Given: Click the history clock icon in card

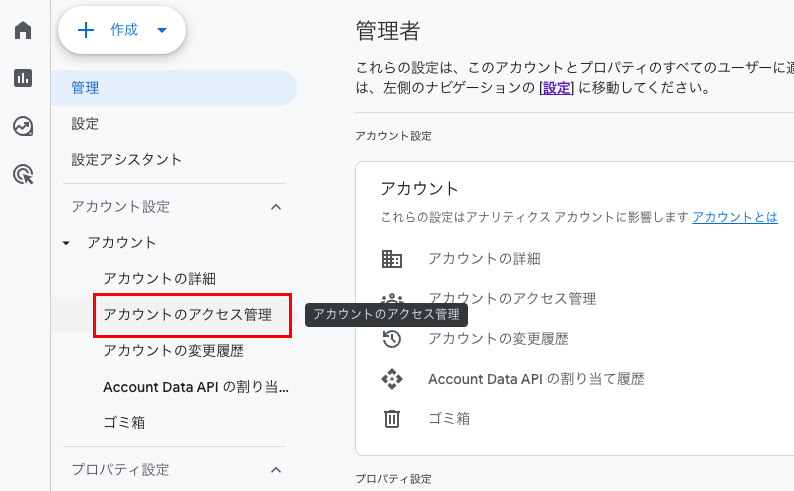Looking at the screenshot, I should point(392,339).
